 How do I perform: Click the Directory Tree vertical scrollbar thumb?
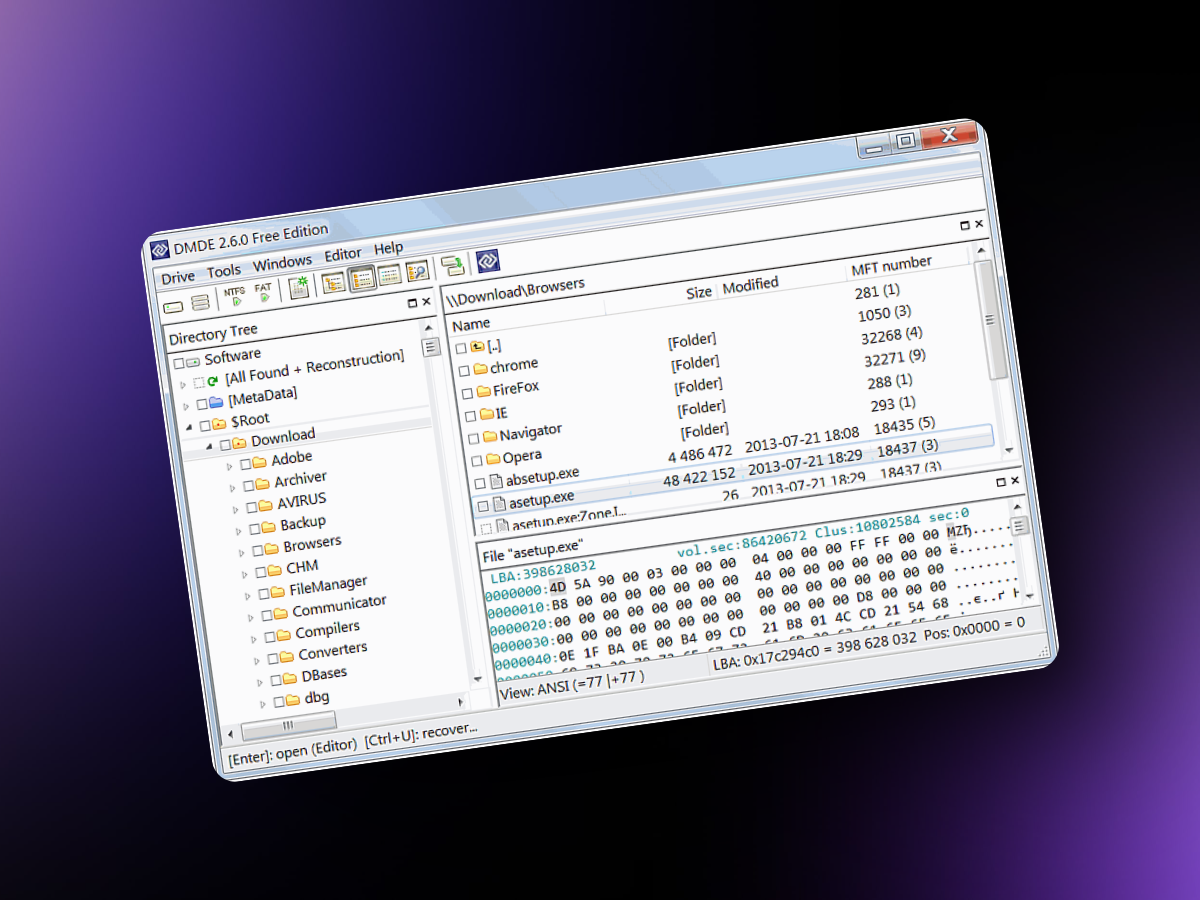pyautogui.click(x=430, y=347)
